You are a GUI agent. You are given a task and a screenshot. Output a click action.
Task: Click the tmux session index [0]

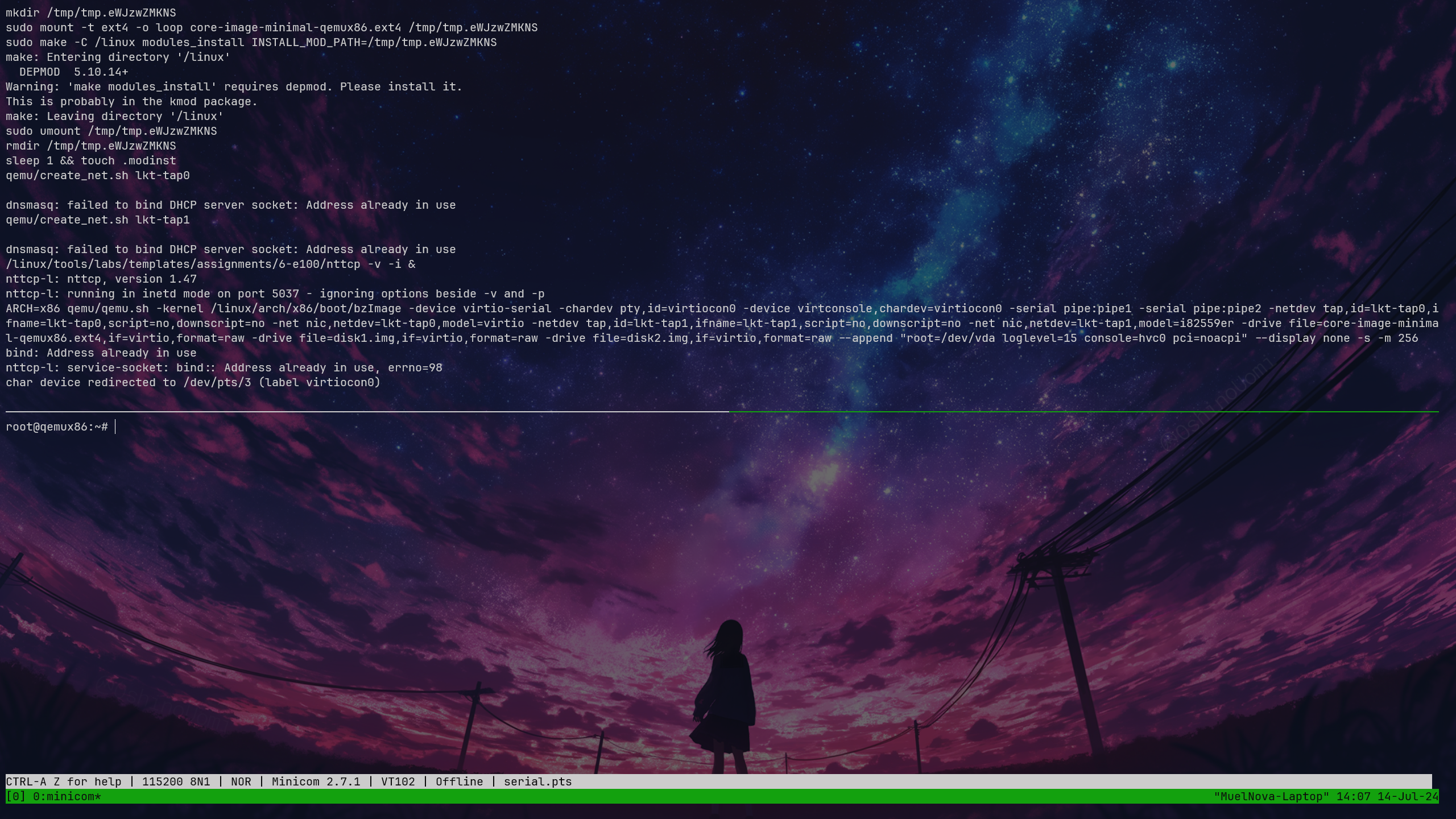(15, 796)
